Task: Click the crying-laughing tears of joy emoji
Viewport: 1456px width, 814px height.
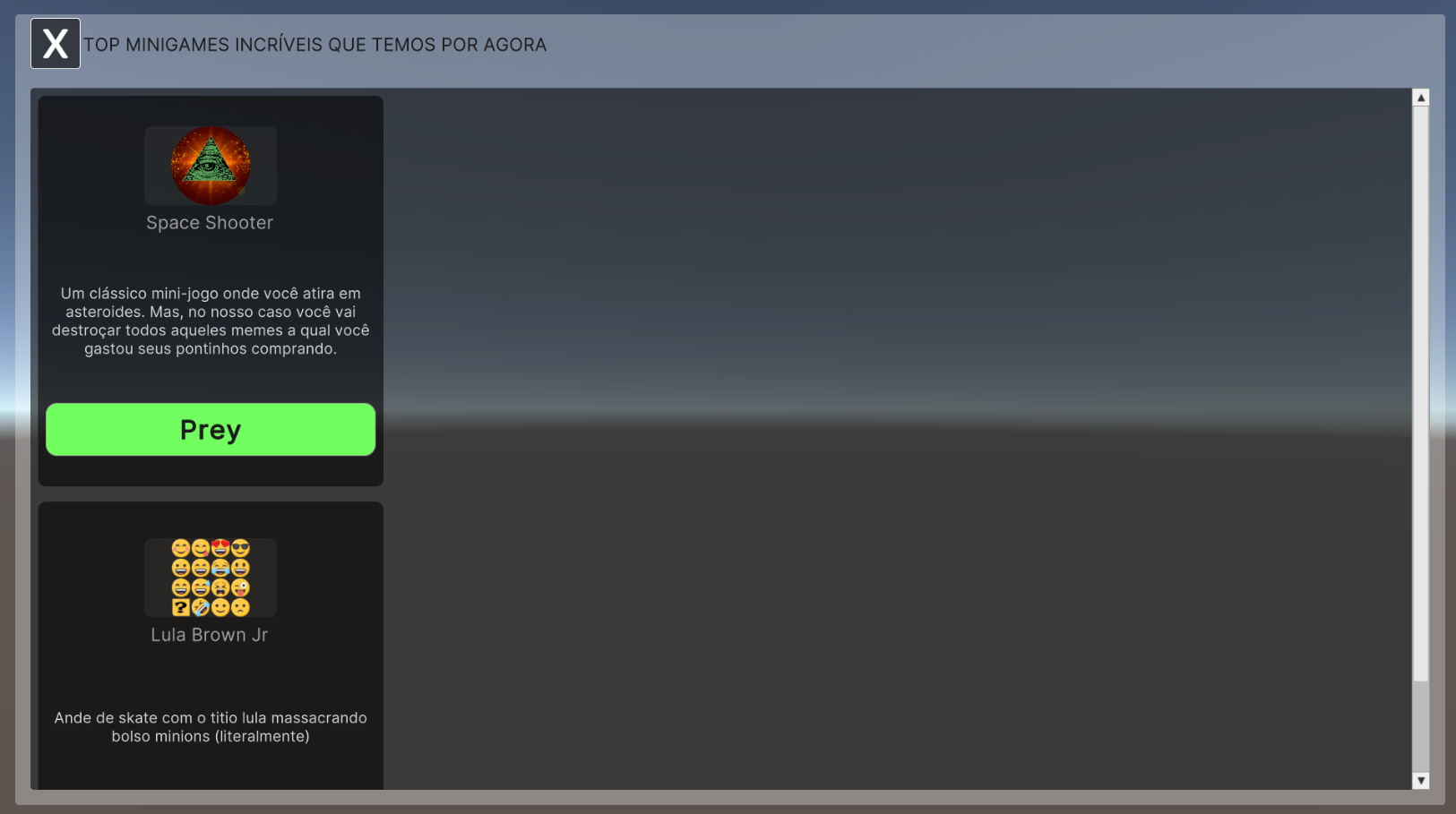Action: point(220,568)
